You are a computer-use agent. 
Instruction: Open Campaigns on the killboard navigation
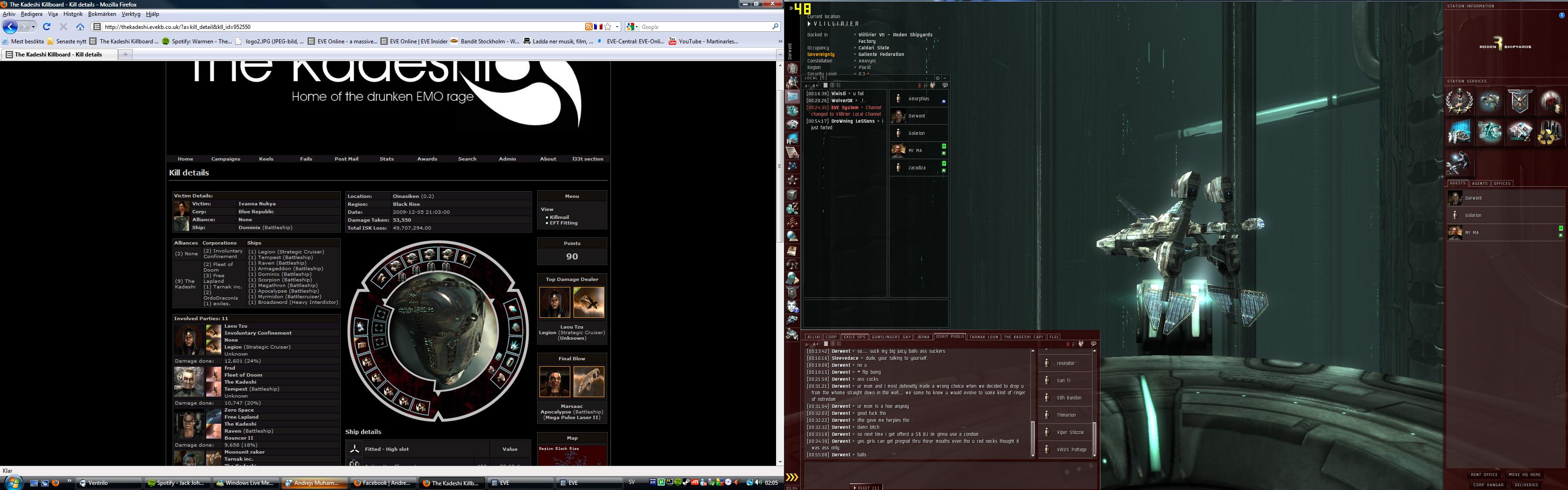pos(226,159)
